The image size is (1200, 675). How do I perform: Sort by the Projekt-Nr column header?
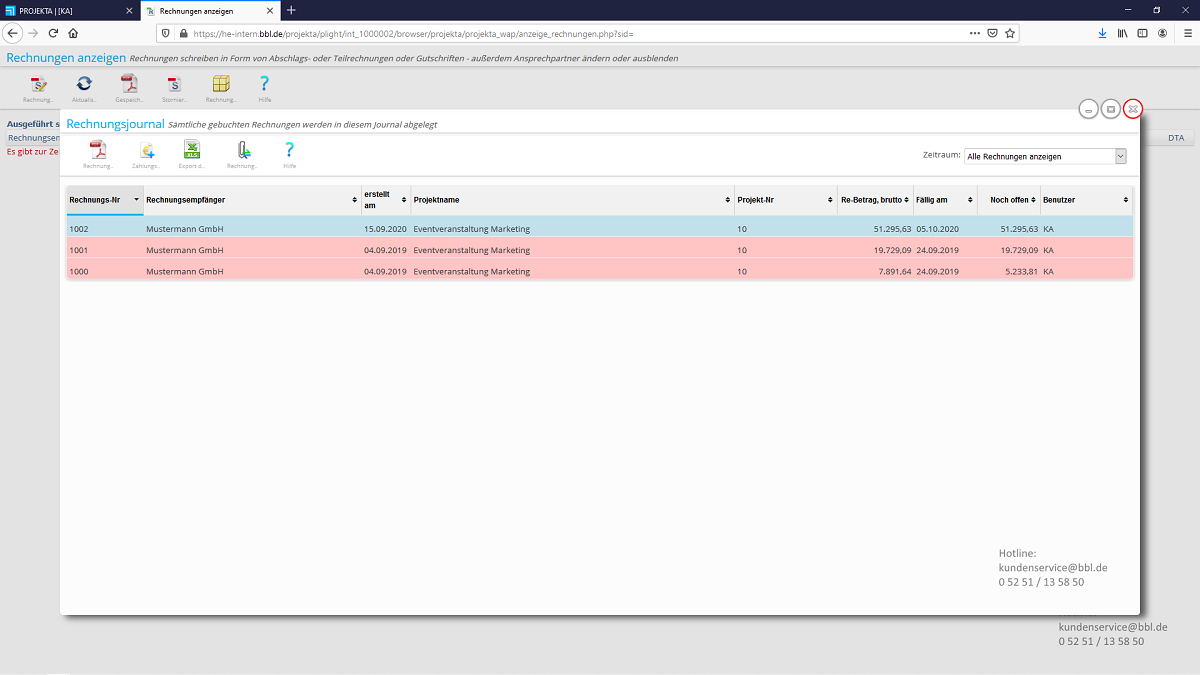coord(786,200)
